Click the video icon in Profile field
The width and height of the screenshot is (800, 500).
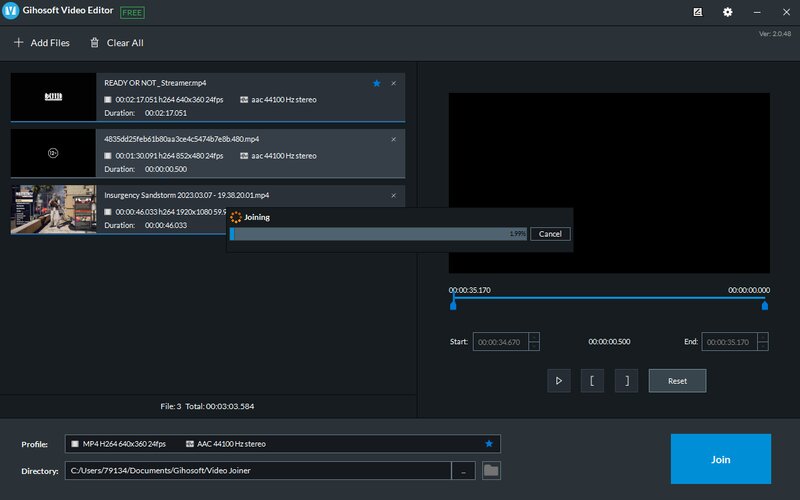(x=75, y=444)
